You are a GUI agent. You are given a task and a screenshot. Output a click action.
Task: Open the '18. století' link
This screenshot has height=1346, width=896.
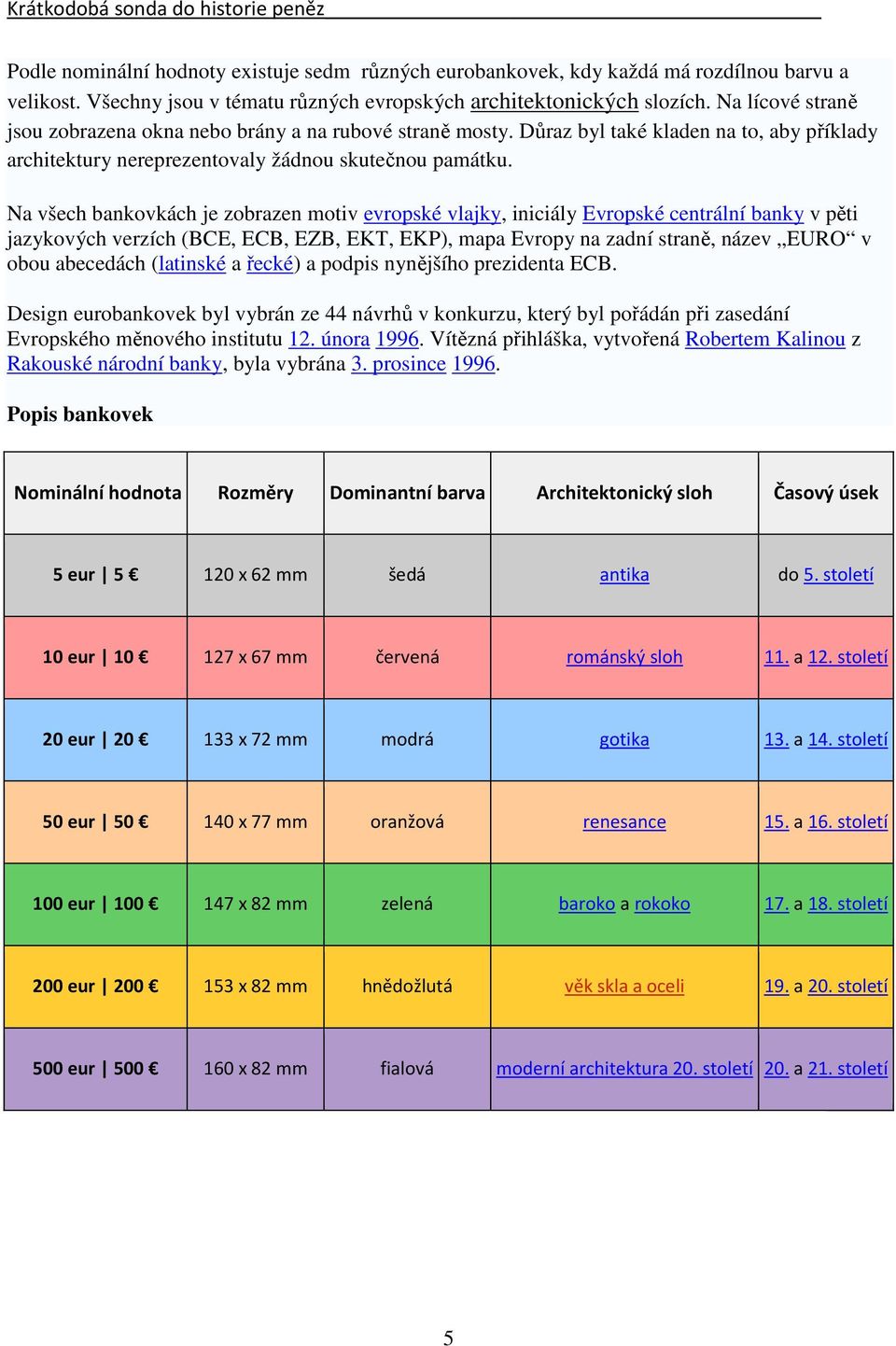(x=847, y=904)
